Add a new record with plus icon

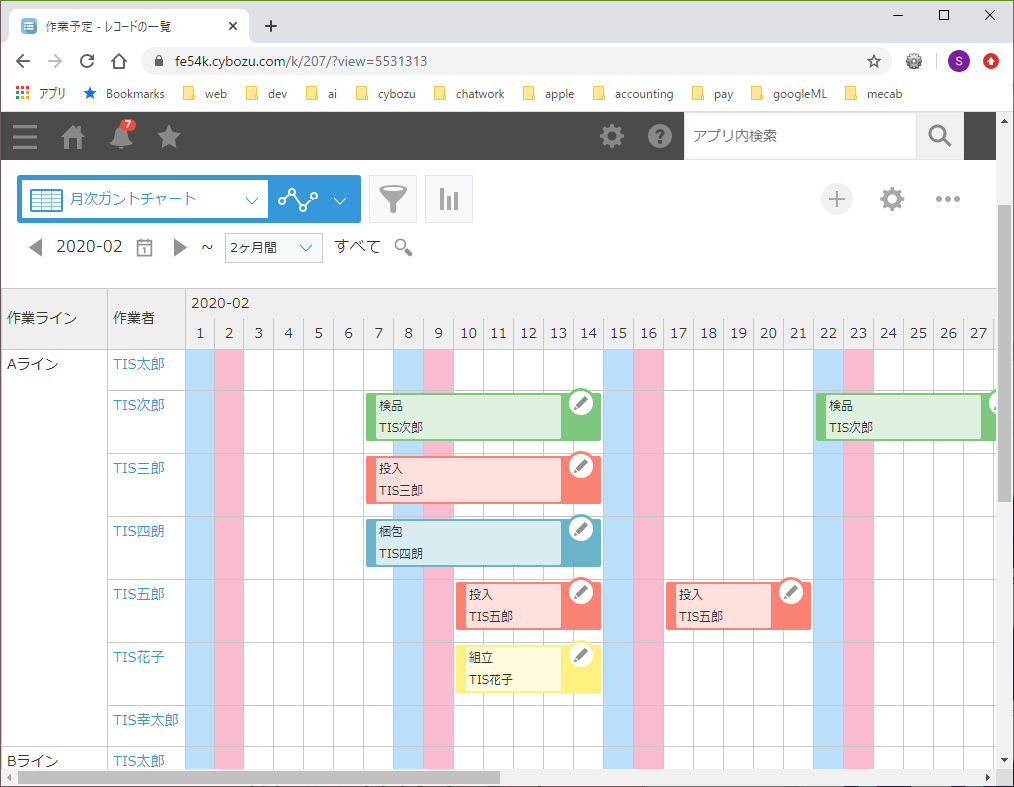[837, 199]
